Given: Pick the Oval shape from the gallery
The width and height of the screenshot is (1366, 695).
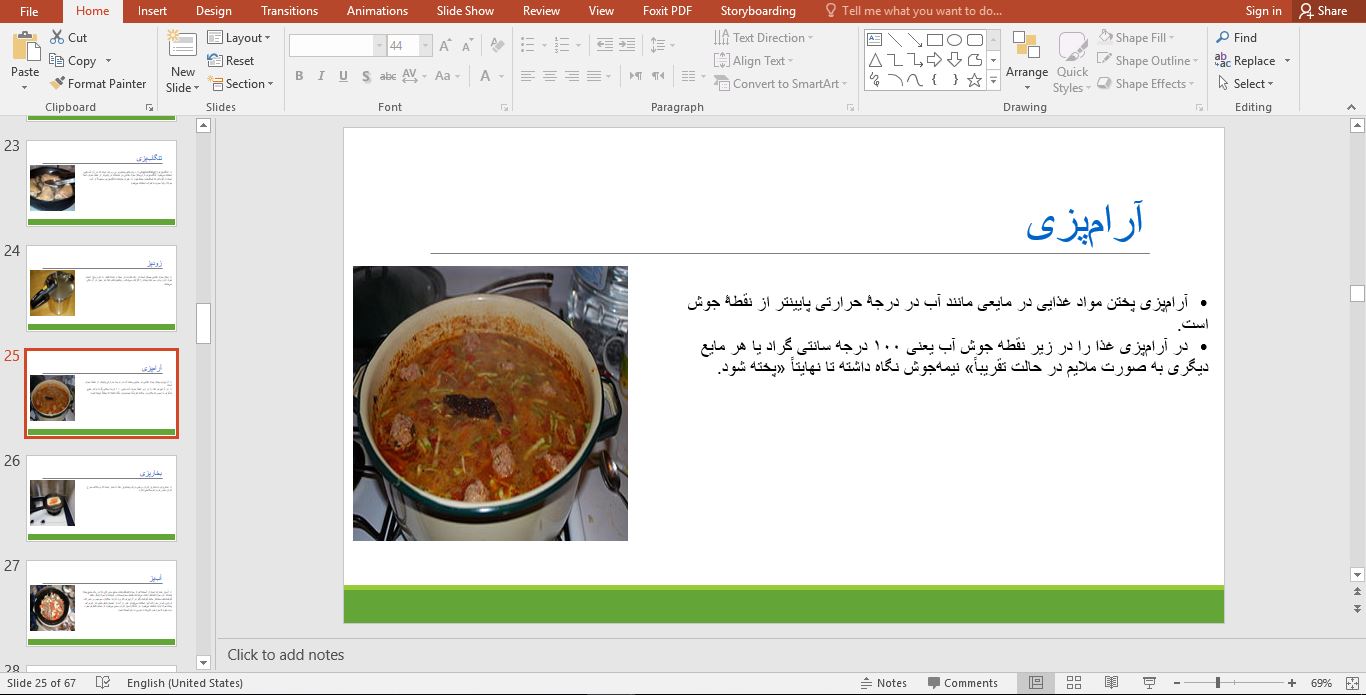Looking at the screenshot, I should click(x=955, y=40).
